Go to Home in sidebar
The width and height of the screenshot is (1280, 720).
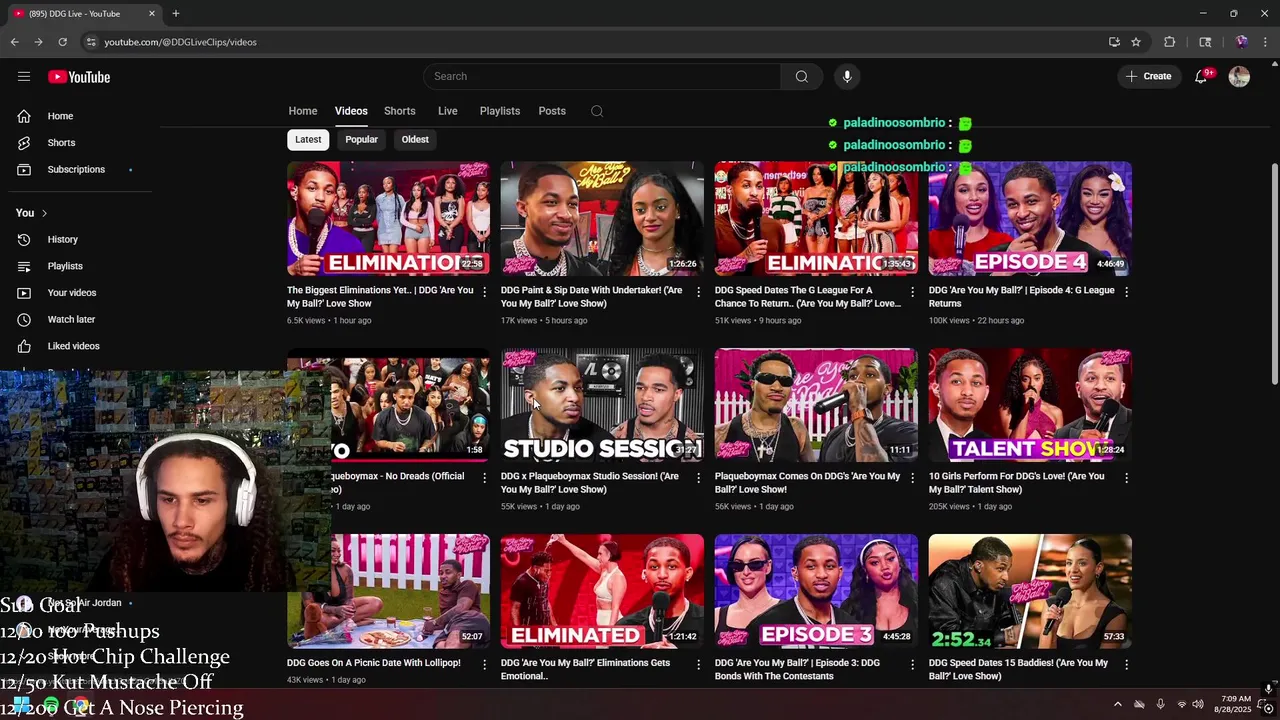click(x=60, y=116)
